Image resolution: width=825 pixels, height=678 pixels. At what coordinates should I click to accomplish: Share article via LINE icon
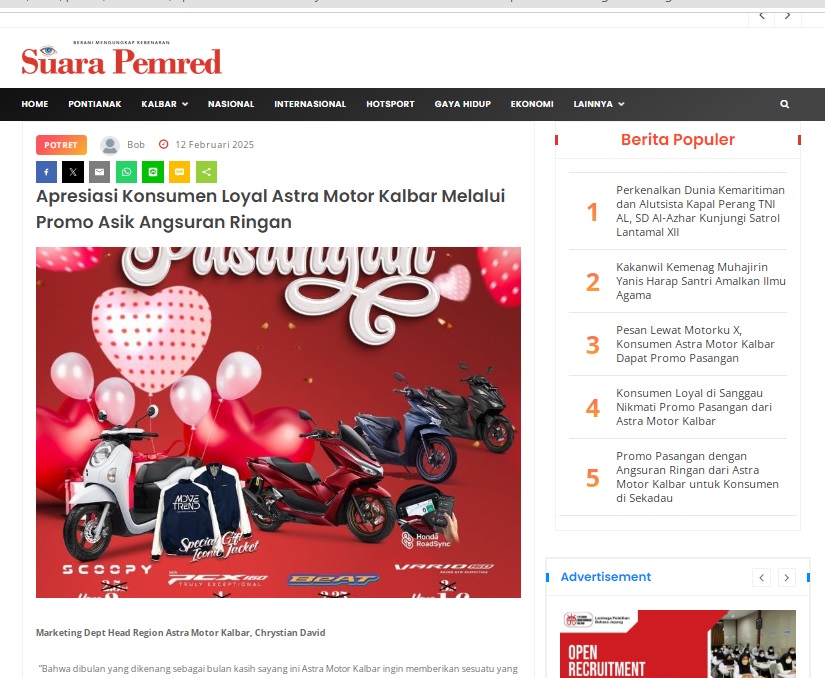coord(153,172)
